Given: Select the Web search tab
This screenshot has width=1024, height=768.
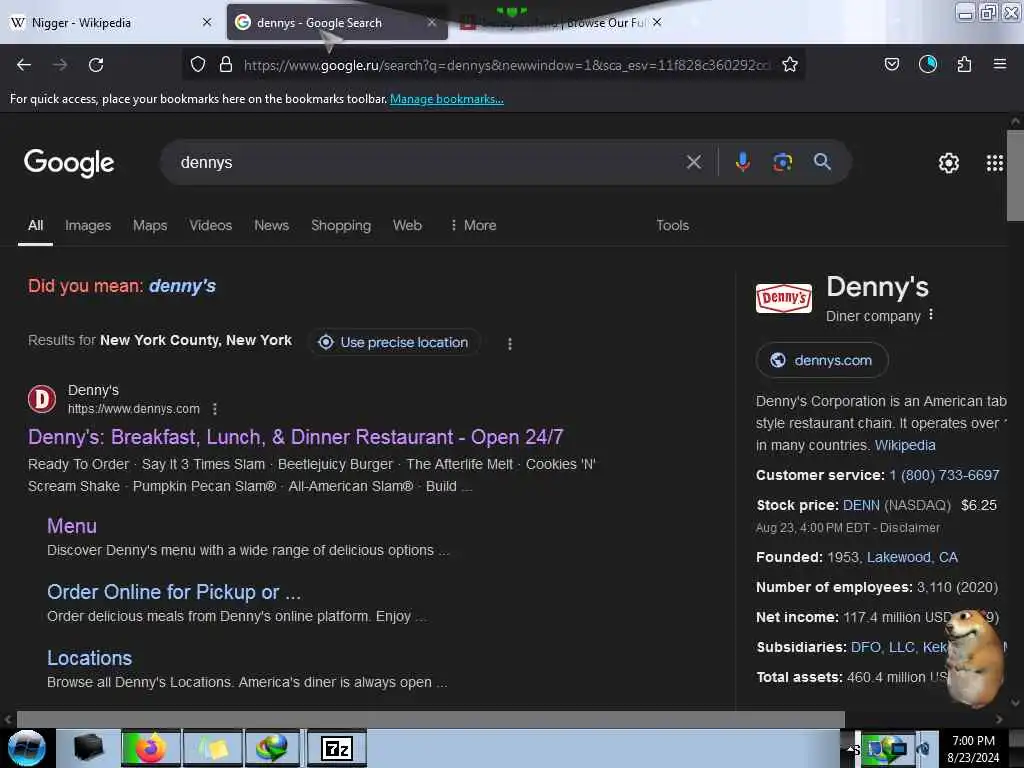Looking at the screenshot, I should 408,225.
